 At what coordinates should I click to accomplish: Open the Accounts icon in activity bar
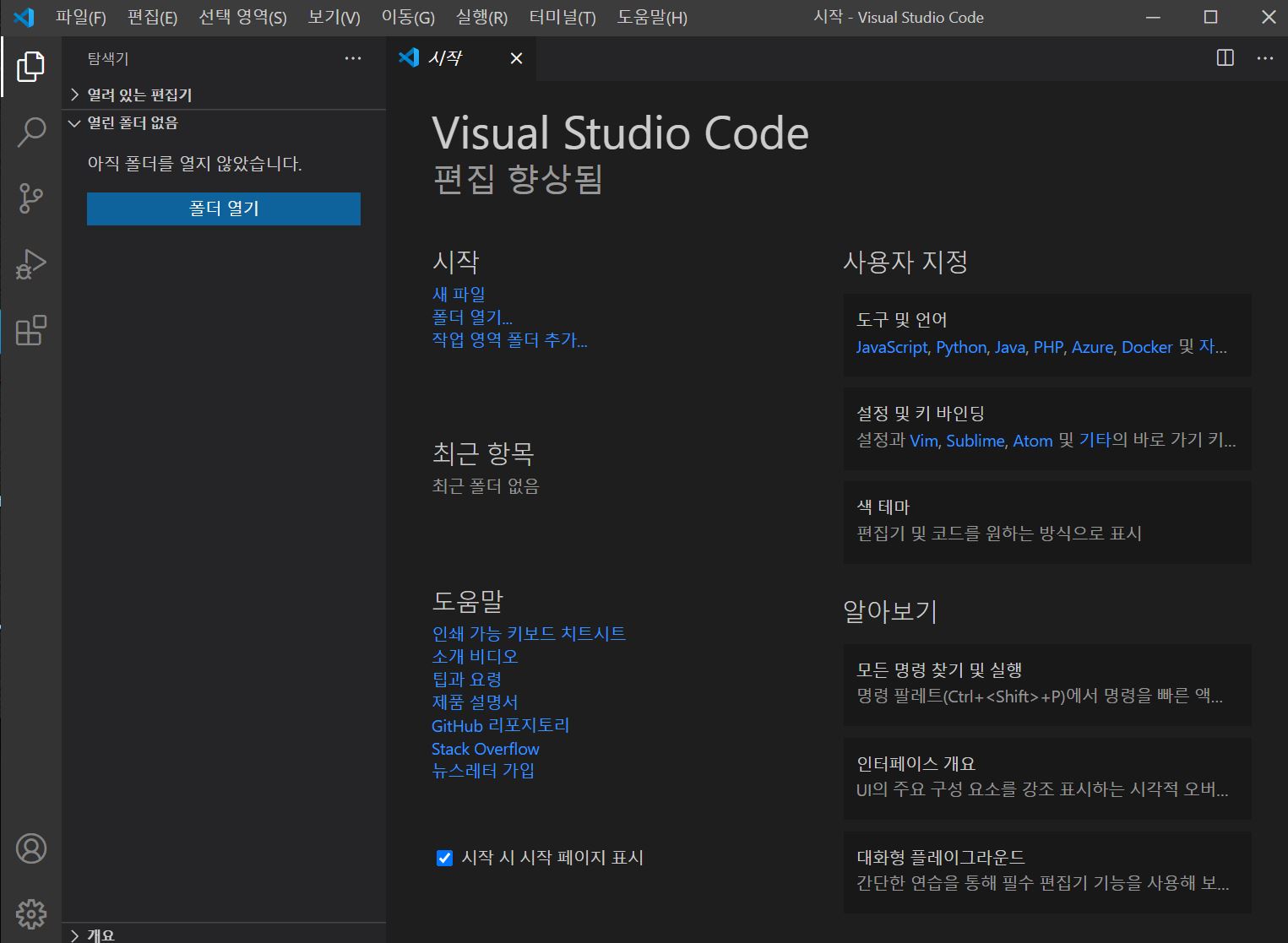click(30, 848)
